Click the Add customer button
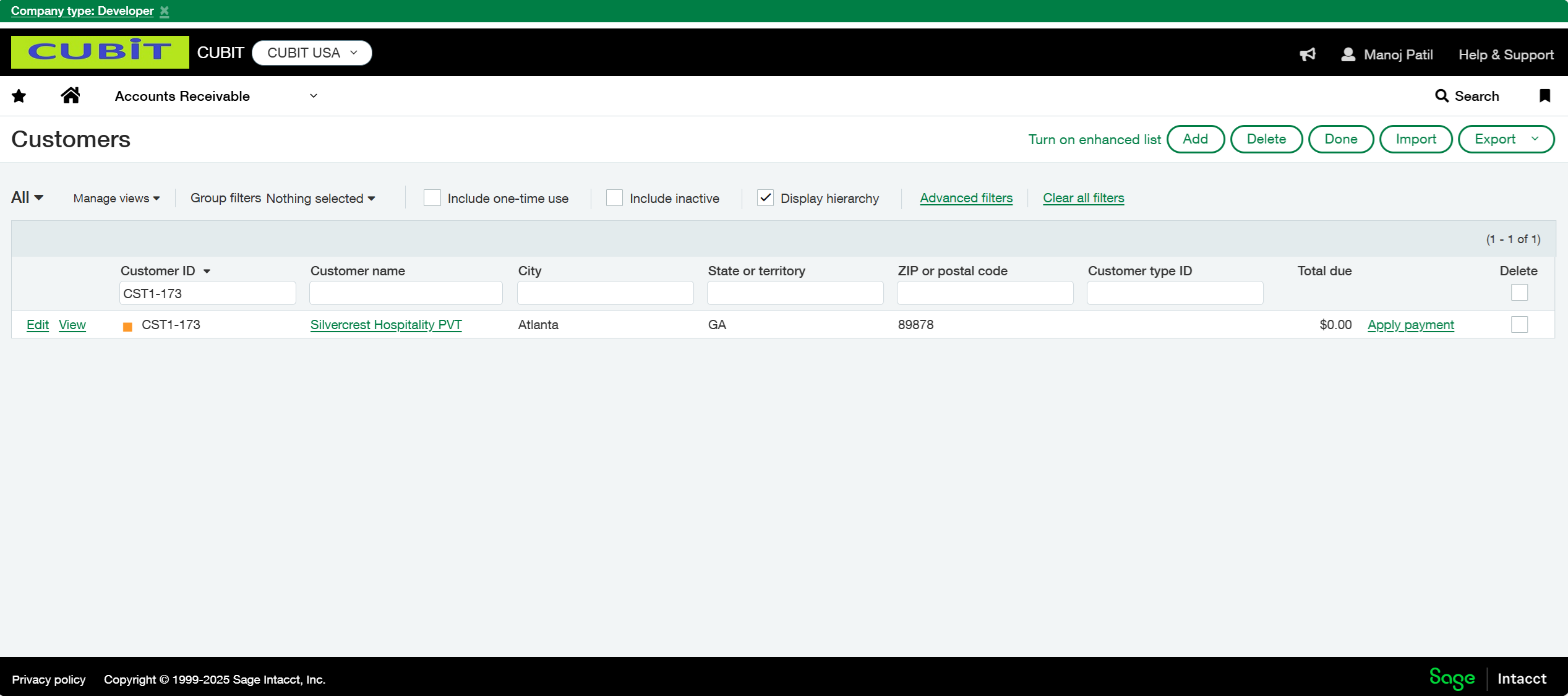The width and height of the screenshot is (1568, 696). pyautogui.click(x=1195, y=139)
